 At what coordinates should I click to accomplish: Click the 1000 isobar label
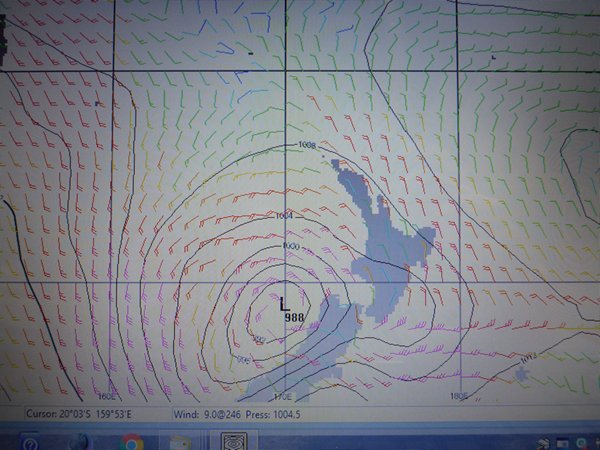click(x=291, y=246)
